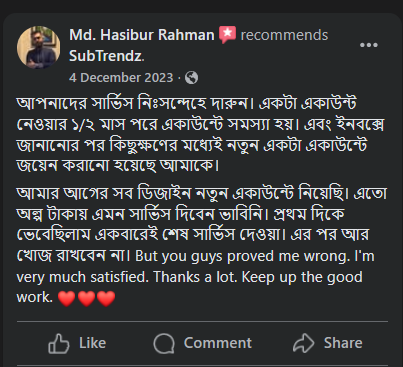403x367 pixels.
Task: Click the word recommends in header
Action: point(284,35)
